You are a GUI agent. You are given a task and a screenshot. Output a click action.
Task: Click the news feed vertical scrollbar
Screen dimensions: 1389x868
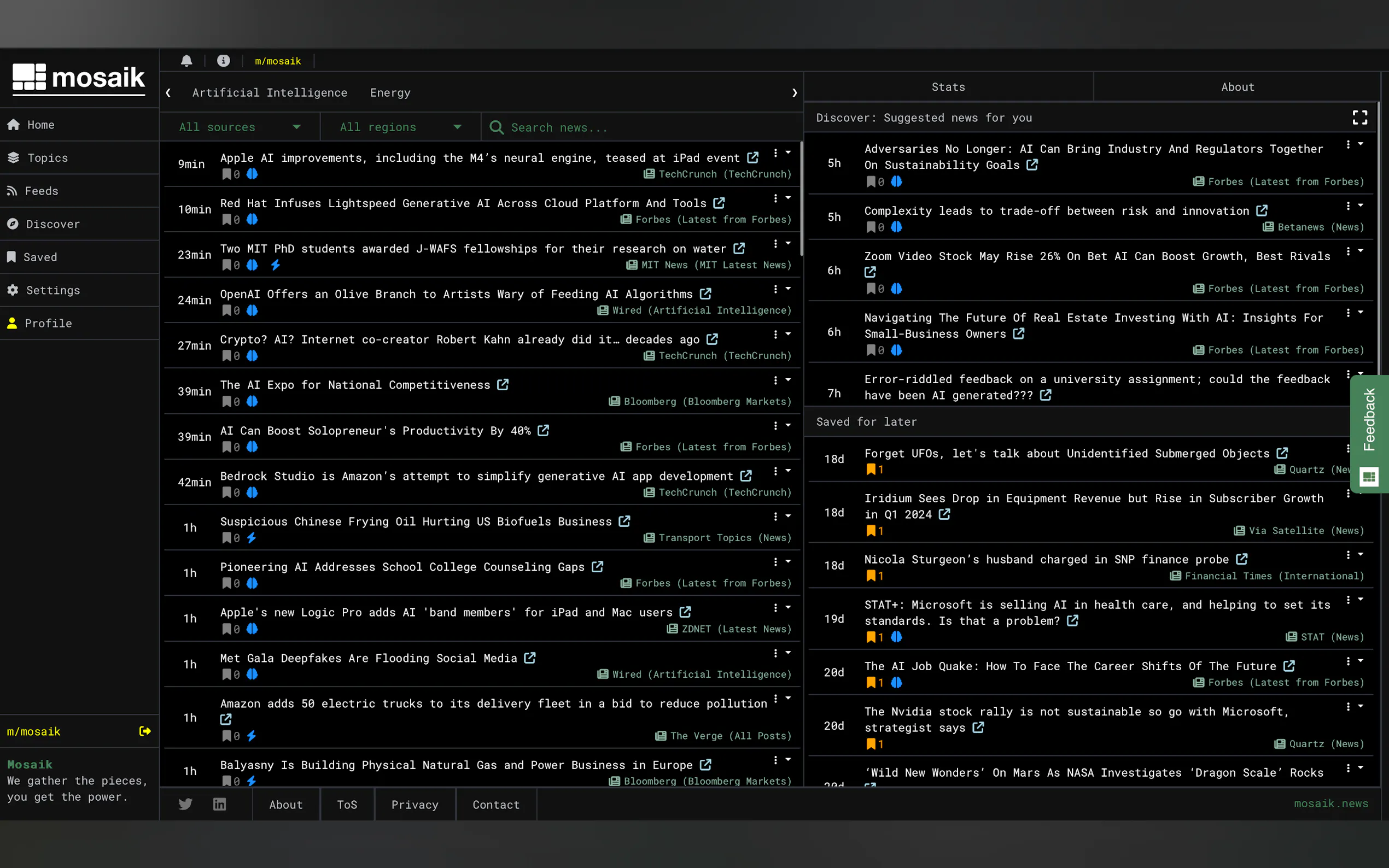coord(801,198)
